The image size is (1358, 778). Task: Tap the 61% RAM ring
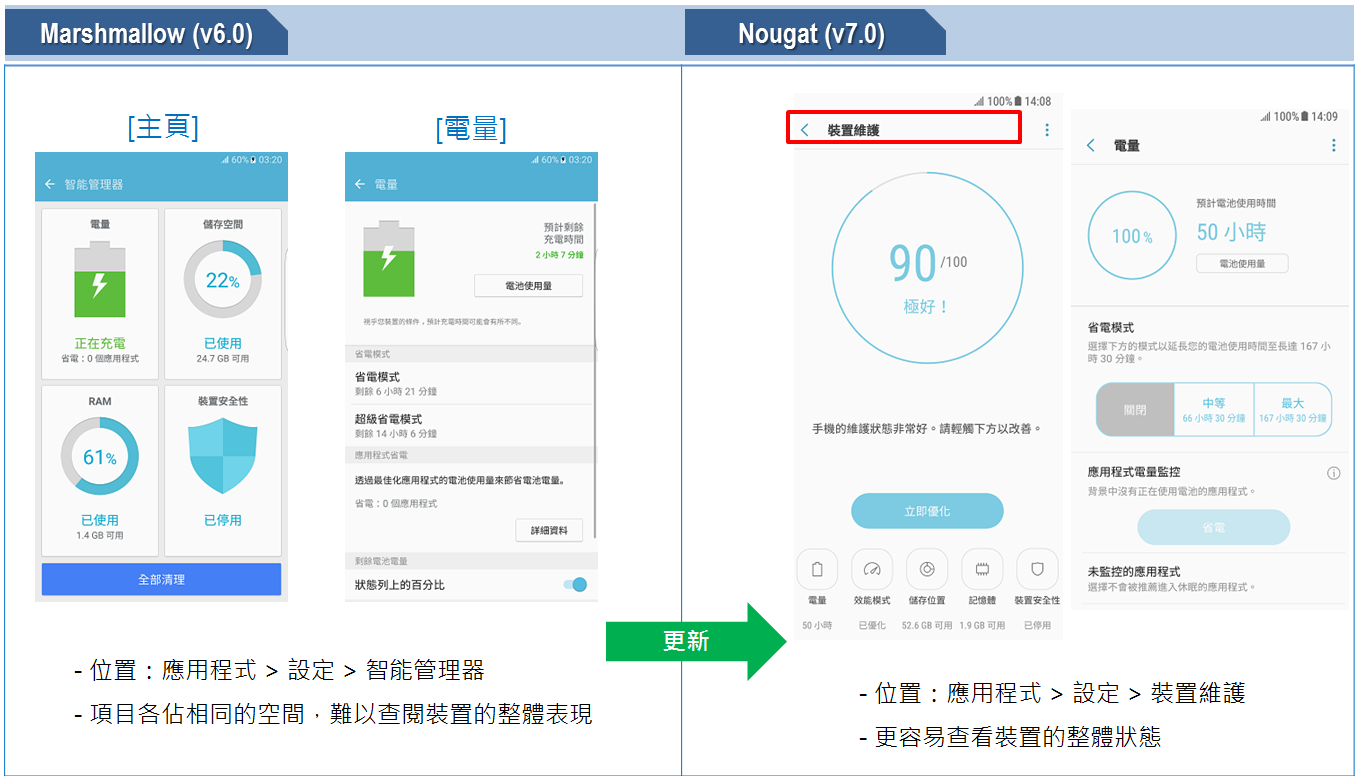pos(100,457)
